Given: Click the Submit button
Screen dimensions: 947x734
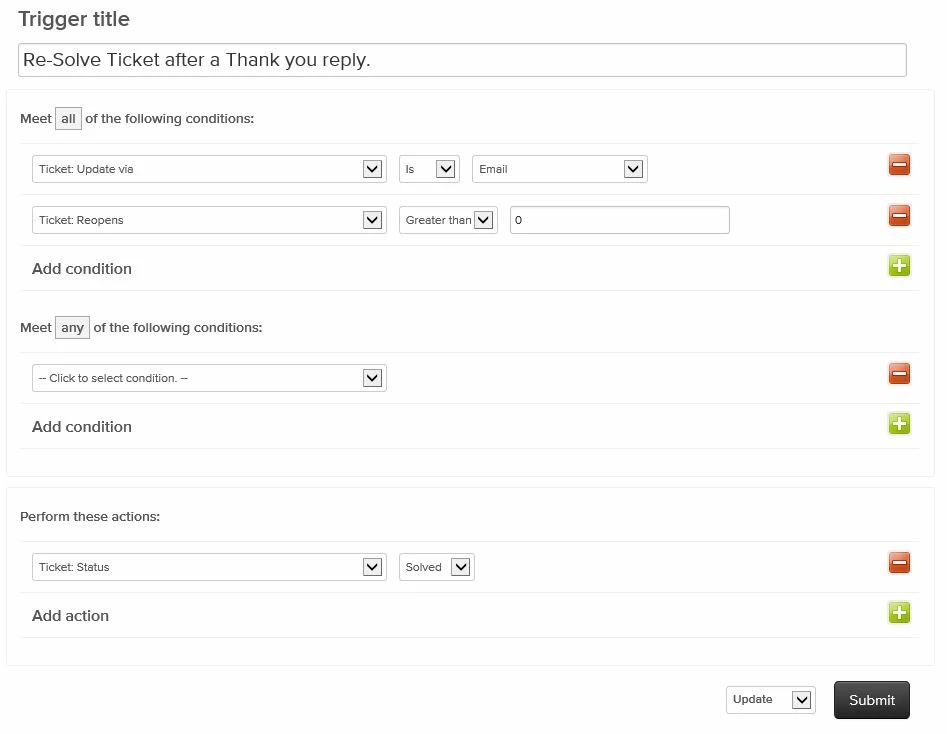Looking at the screenshot, I should click(x=872, y=700).
